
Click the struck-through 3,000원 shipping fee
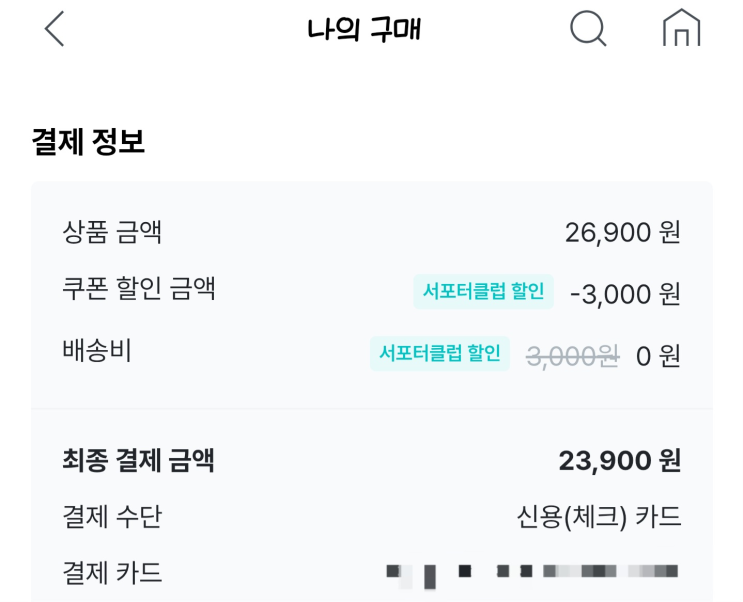pos(573,355)
